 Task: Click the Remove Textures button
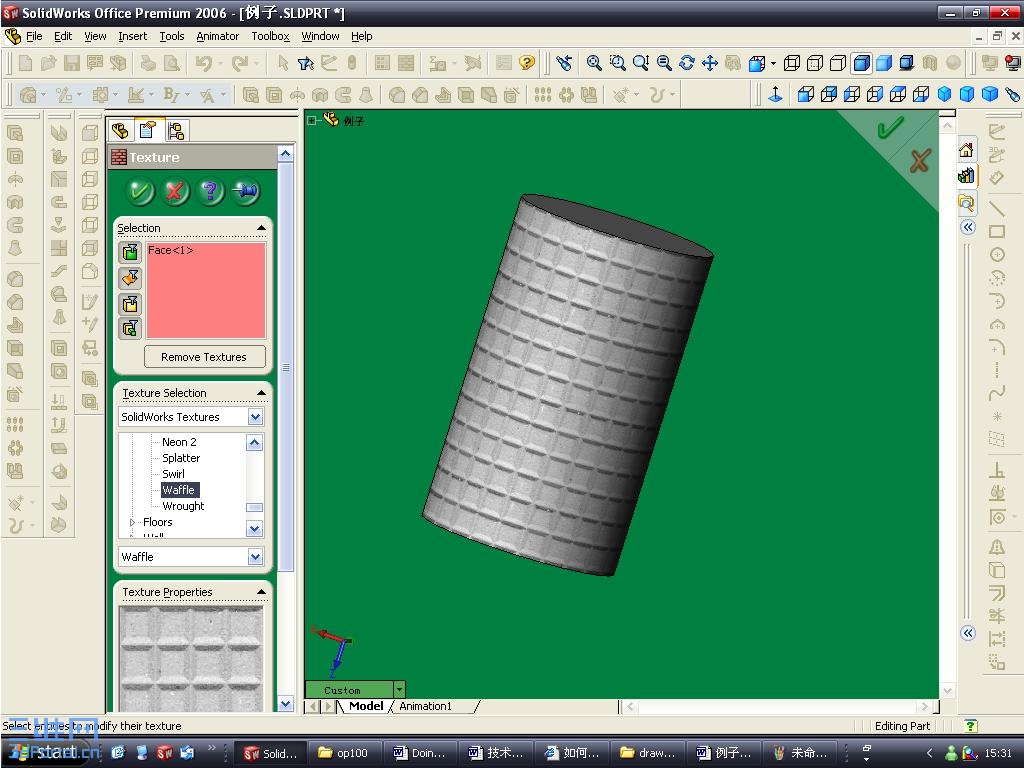coord(204,357)
